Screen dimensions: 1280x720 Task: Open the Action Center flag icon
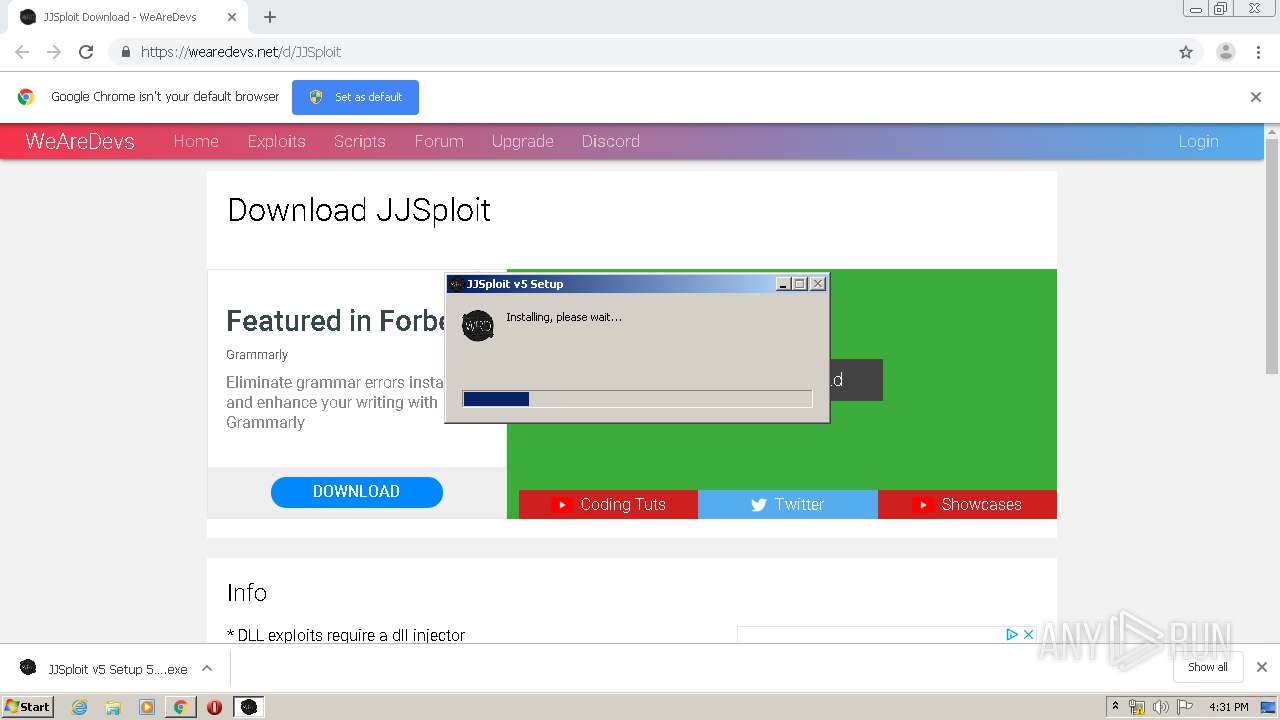(x=1185, y=707)
